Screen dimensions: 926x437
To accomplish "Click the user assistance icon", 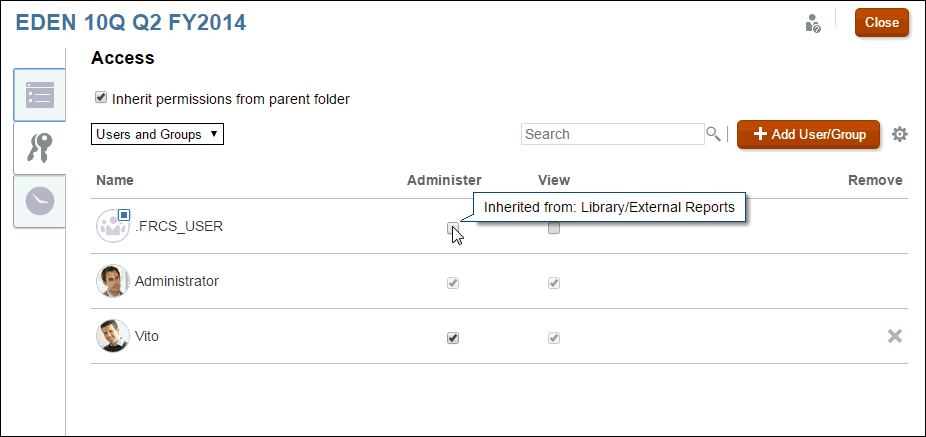I will (813, 23).
